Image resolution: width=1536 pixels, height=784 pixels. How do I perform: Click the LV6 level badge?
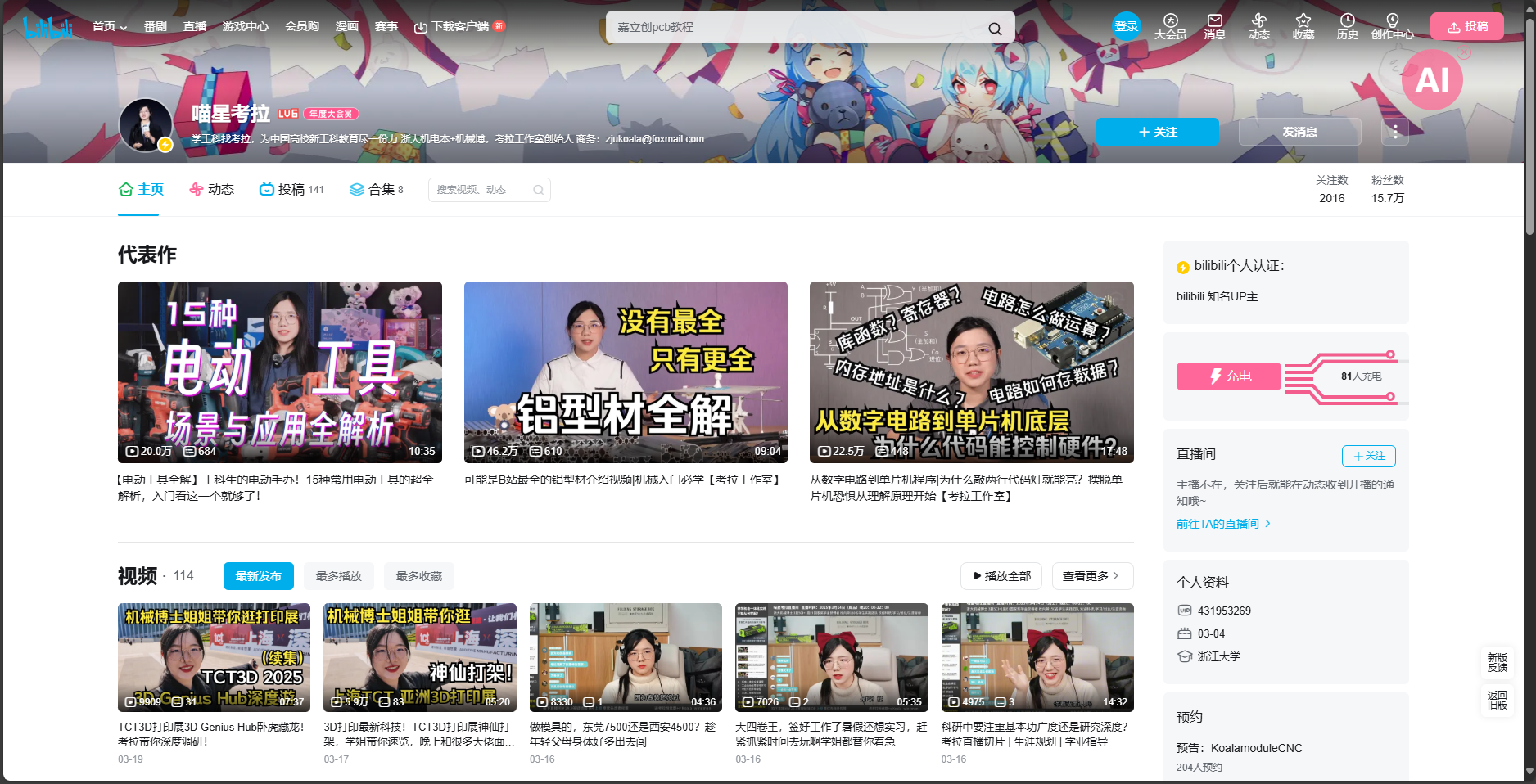(x=288, y=114)
